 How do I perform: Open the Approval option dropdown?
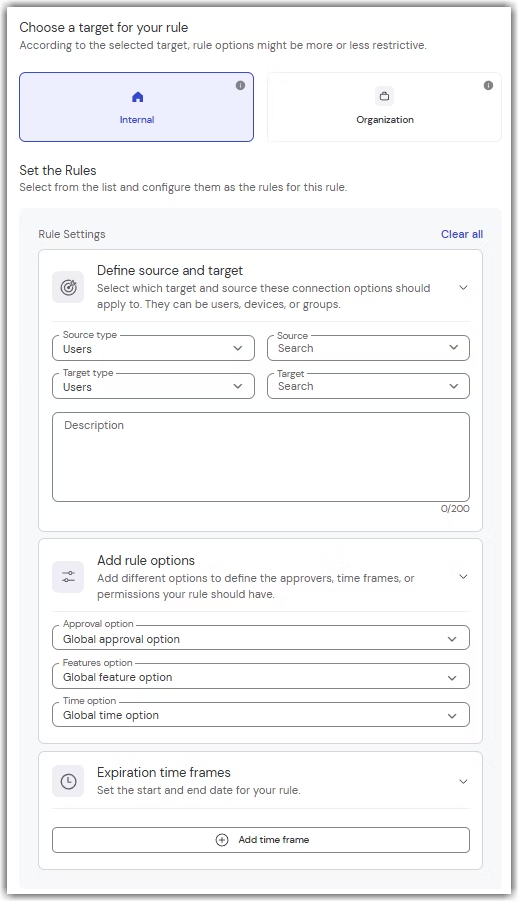[261, 638]
